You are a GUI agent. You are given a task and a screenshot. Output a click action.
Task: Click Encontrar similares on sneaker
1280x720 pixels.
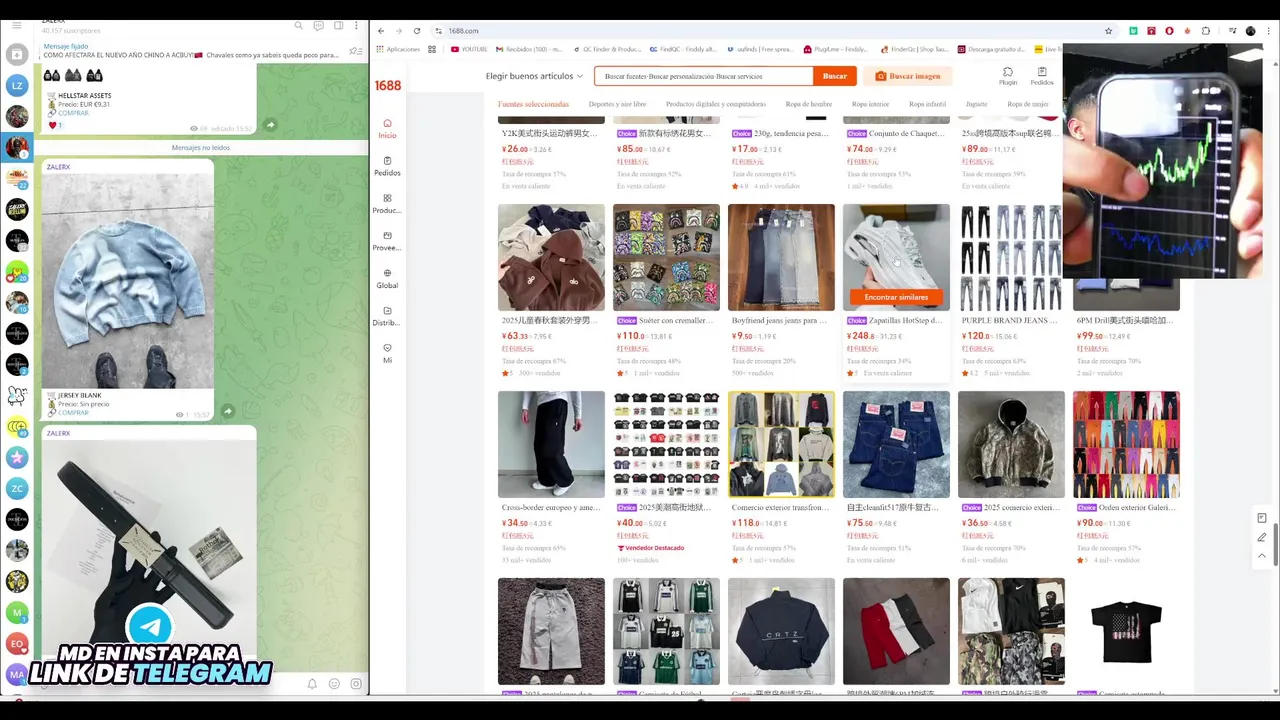896,297
